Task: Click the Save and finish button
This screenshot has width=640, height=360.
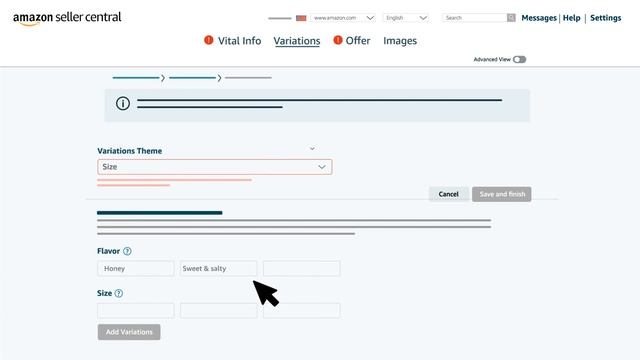Action: pyautogui.click(x=502, y=194)
